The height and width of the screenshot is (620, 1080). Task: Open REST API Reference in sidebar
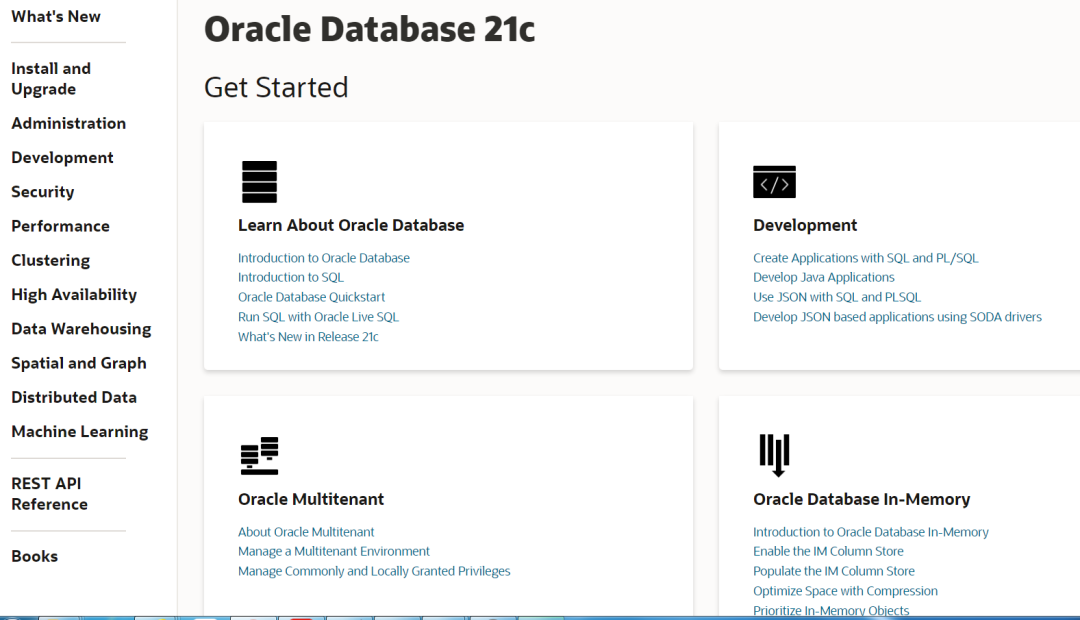point(50,494)
